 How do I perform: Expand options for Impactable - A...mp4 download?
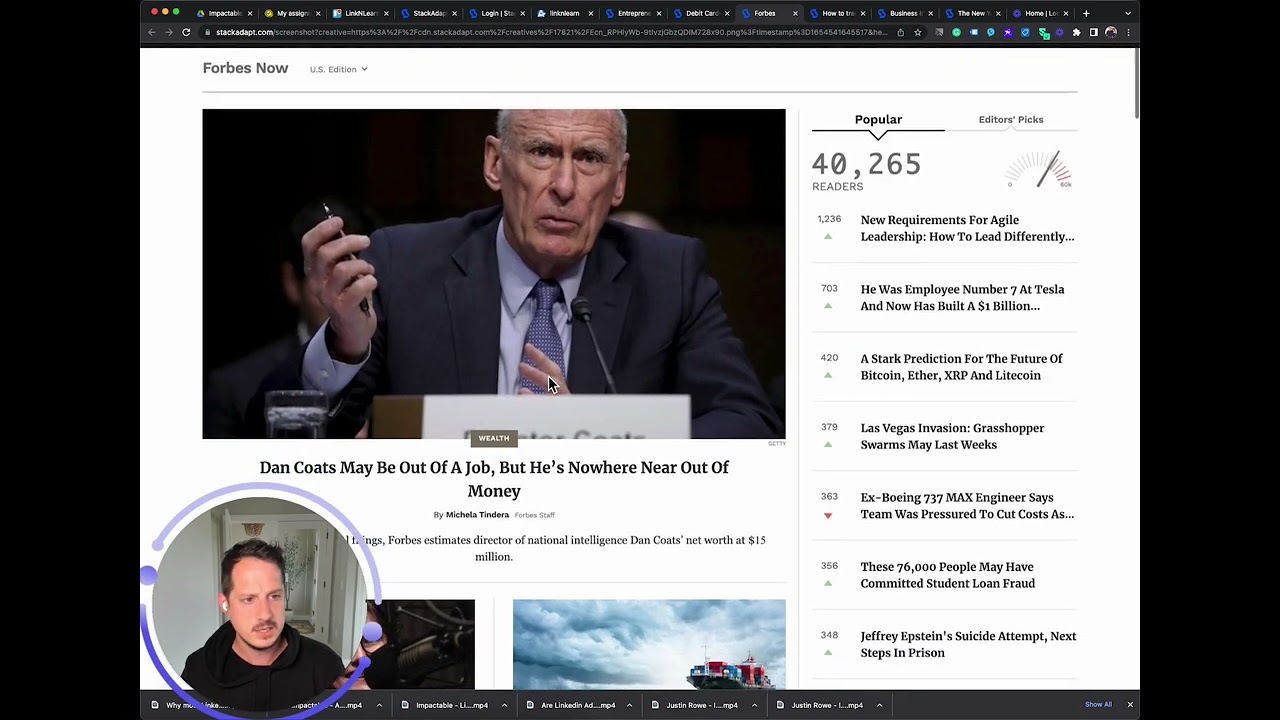[379, 705]
